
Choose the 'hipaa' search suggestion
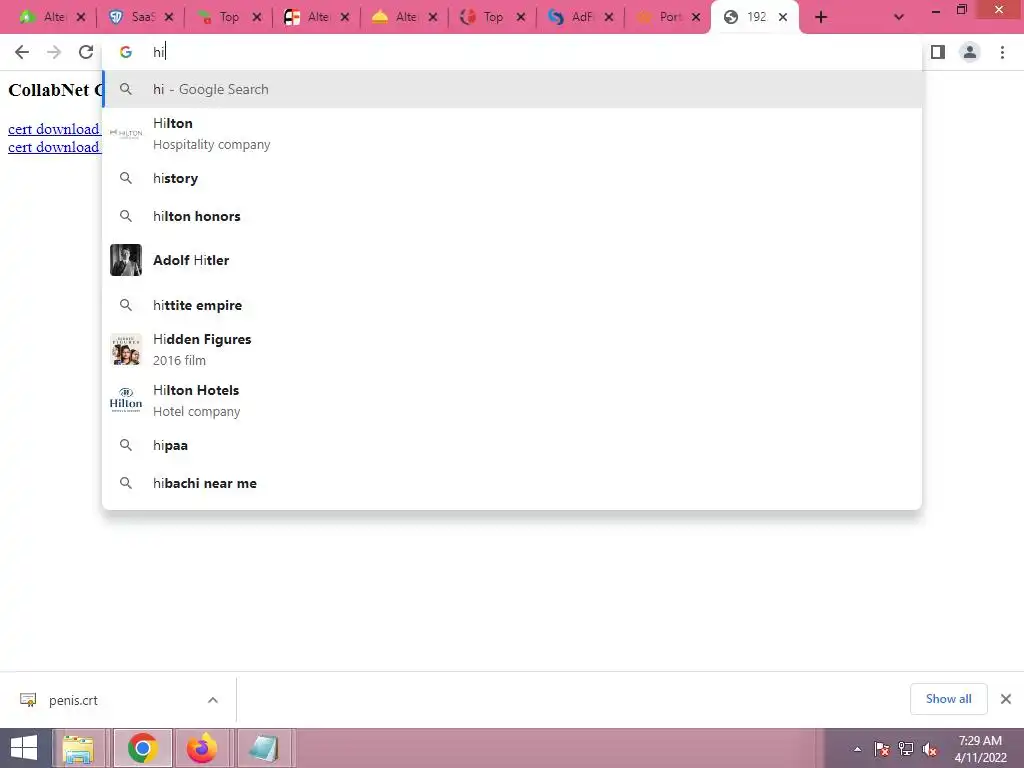pos(513,445)
